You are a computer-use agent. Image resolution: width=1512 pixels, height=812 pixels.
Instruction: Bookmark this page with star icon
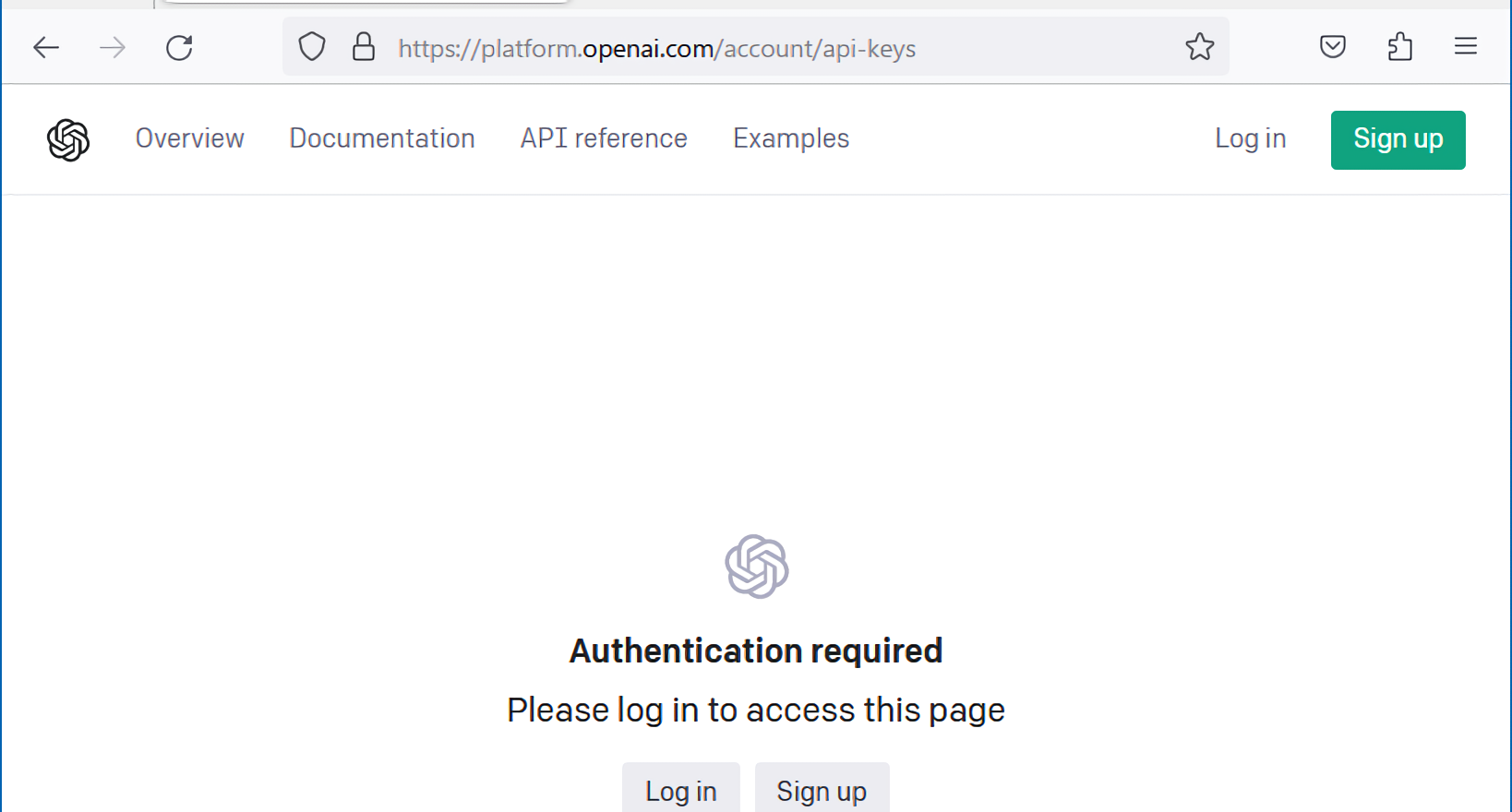1199,47
